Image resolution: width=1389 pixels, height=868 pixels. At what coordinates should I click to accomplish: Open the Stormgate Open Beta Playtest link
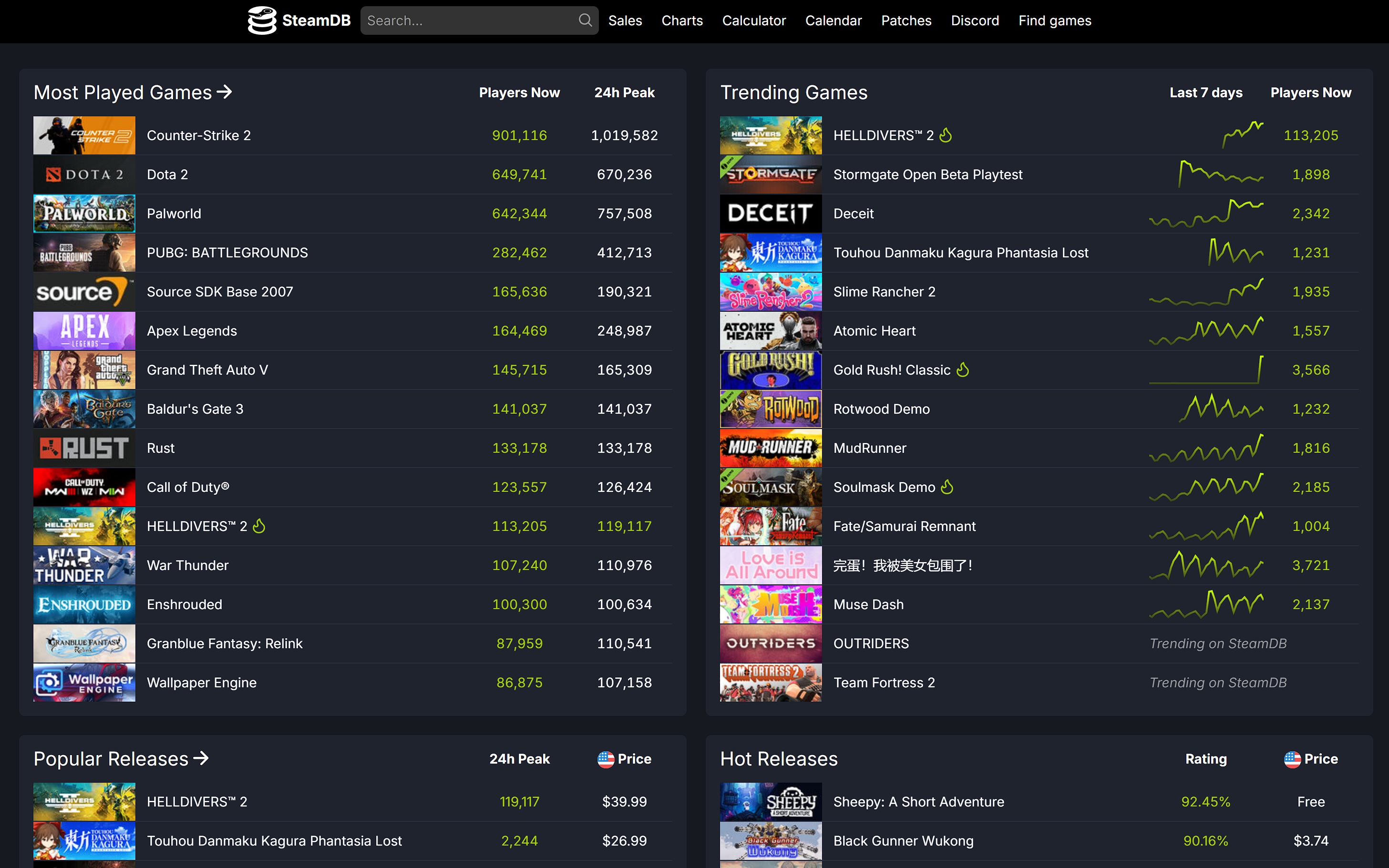click(927, 174)
